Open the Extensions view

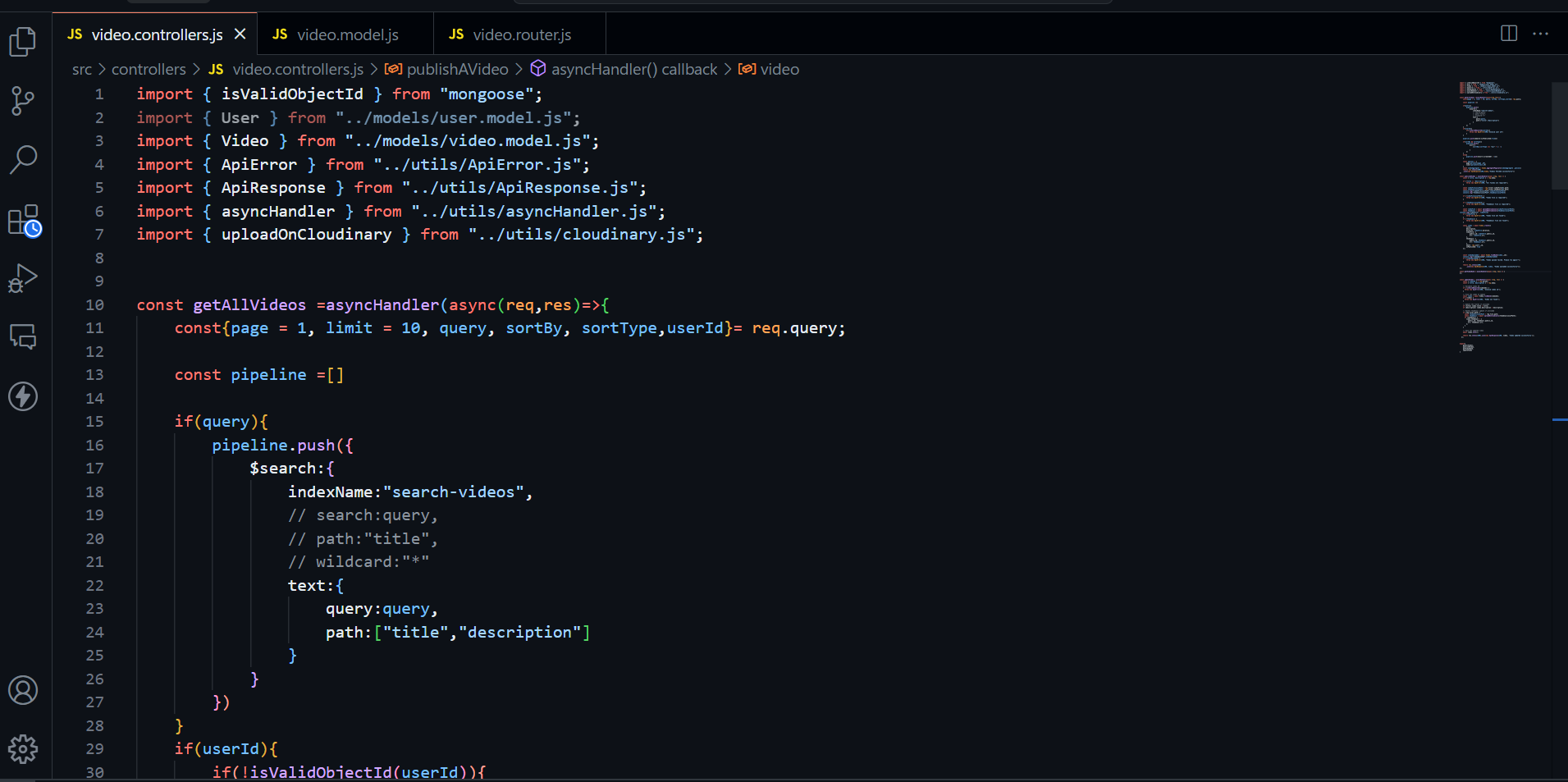coord(23,220)
